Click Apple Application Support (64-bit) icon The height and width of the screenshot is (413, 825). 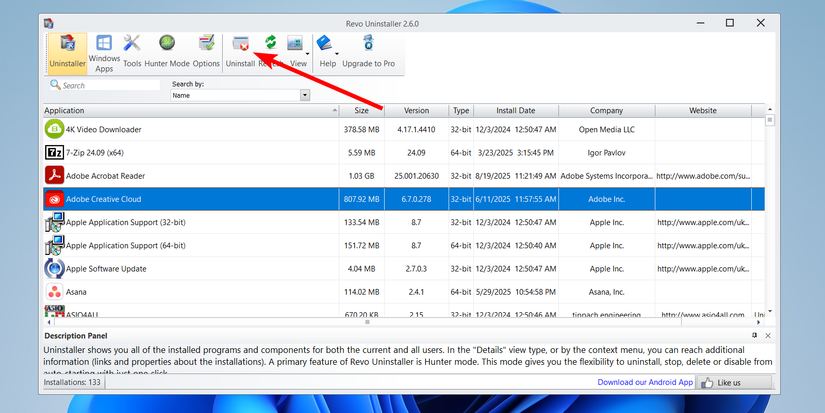click(54, 245)
